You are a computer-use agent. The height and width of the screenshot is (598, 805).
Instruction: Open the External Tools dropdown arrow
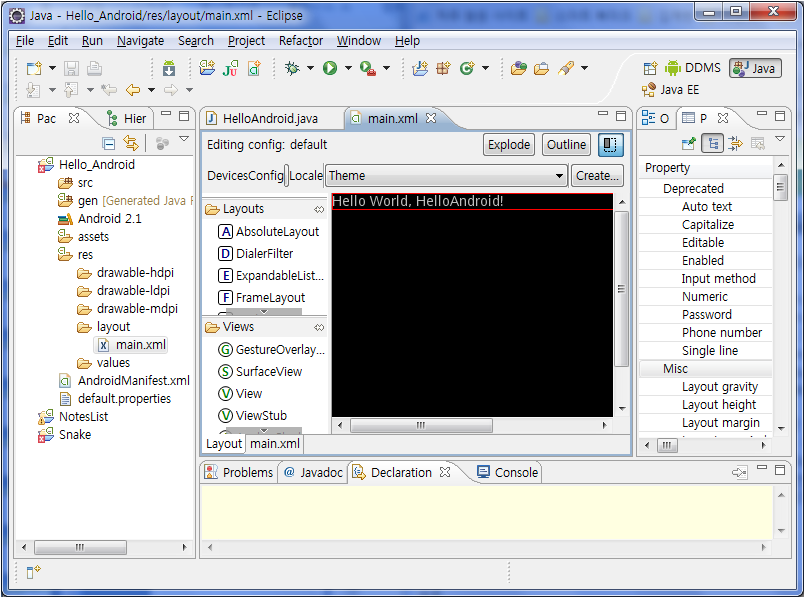point(387,68)
